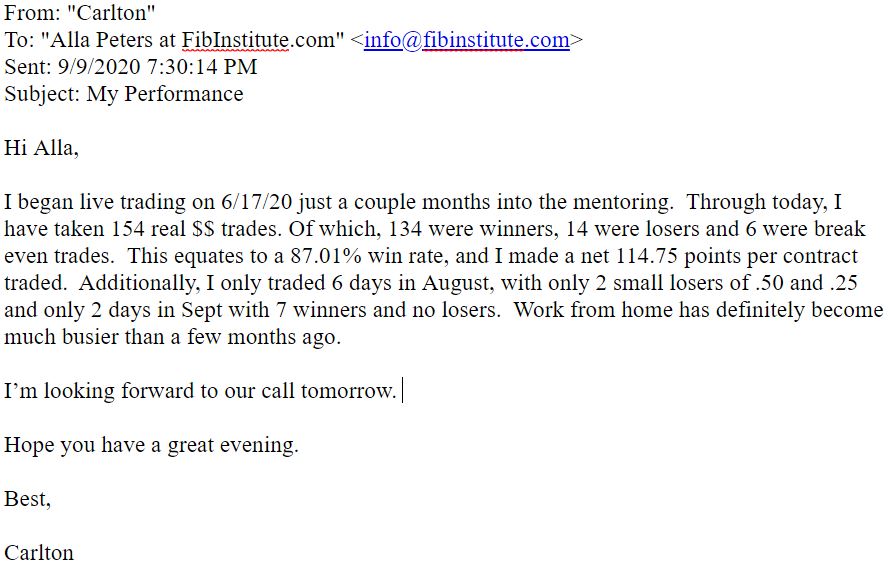
Task: Click the Hi Alla greeting
Action: (41, 148)
